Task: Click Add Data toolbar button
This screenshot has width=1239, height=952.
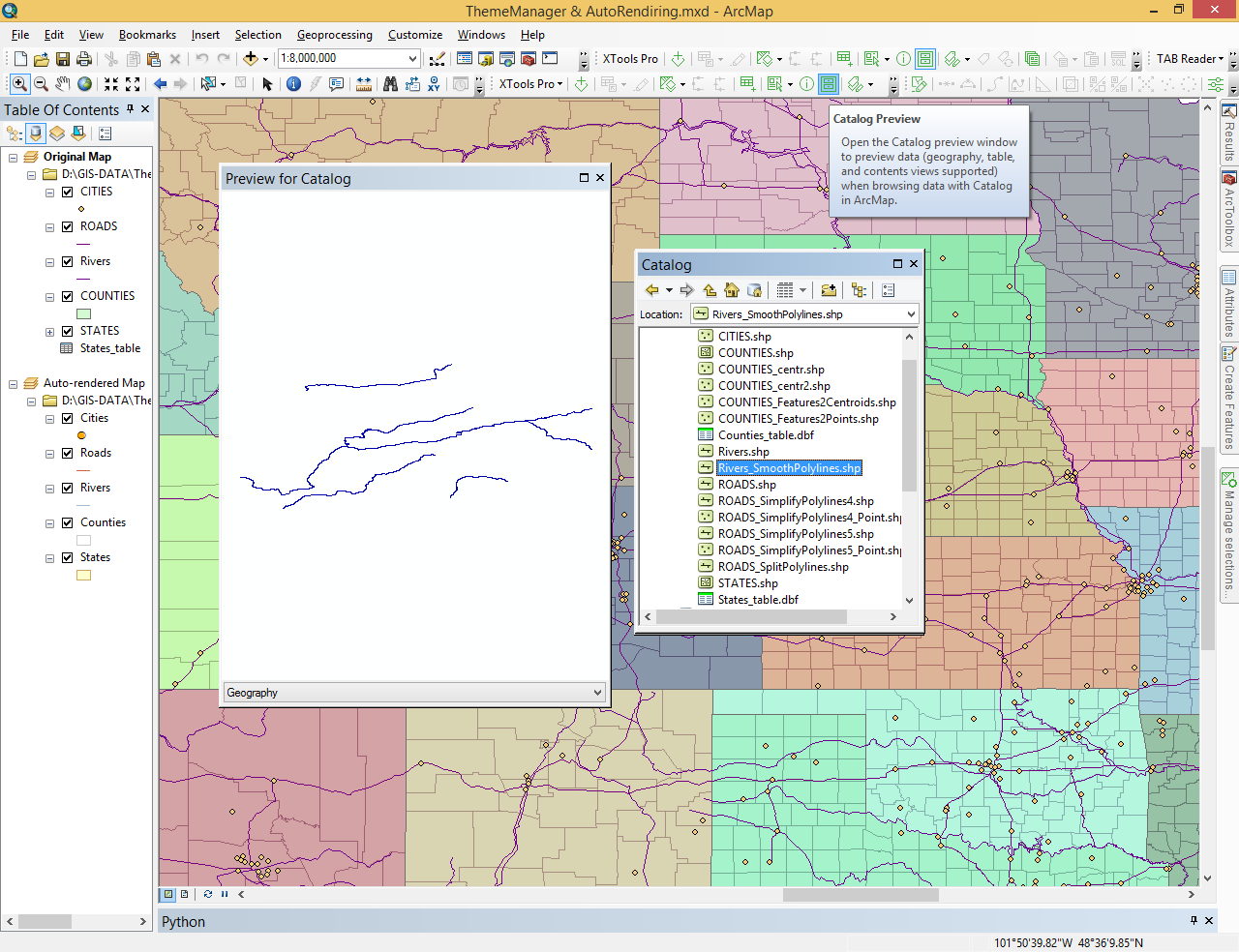Action: (251, 59)
